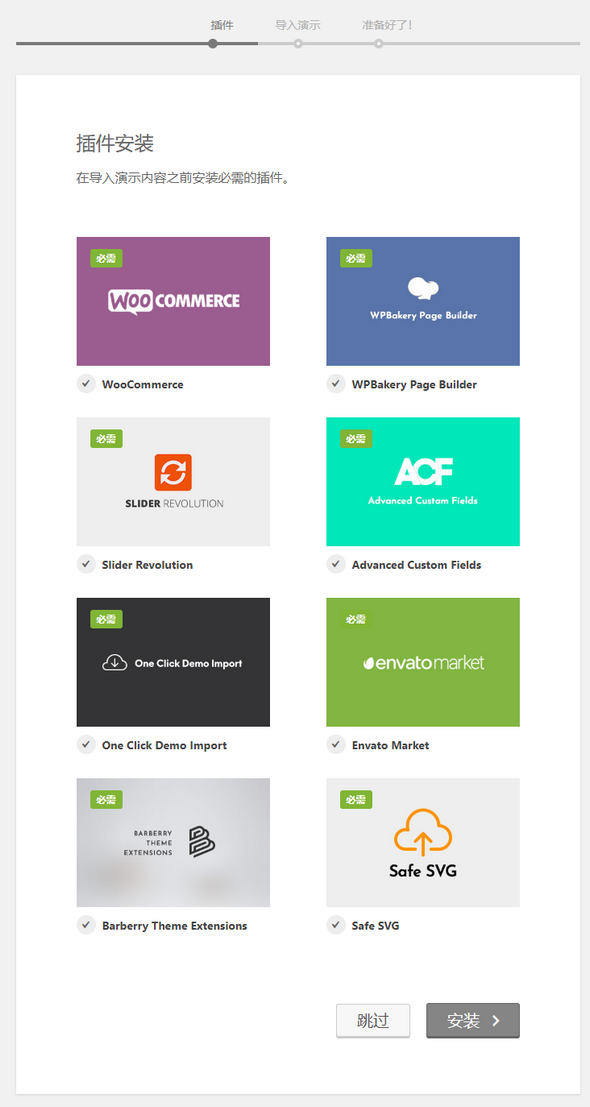Click the ACF logo on green tile
Image resolution: width=590 pixels, height=1107 pixels.
pyautogui.click(x=423, y=471)
